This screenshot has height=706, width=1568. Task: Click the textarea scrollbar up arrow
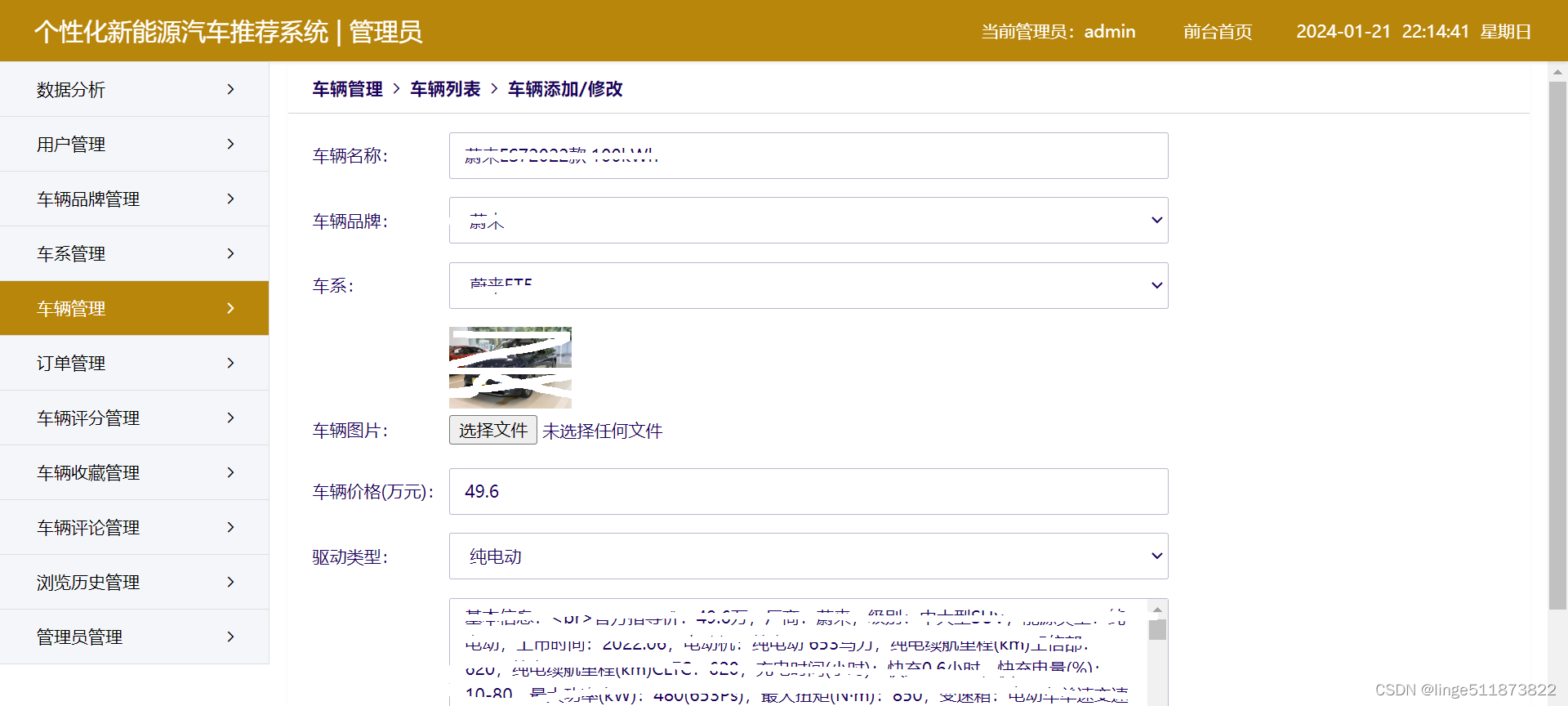1157,610
